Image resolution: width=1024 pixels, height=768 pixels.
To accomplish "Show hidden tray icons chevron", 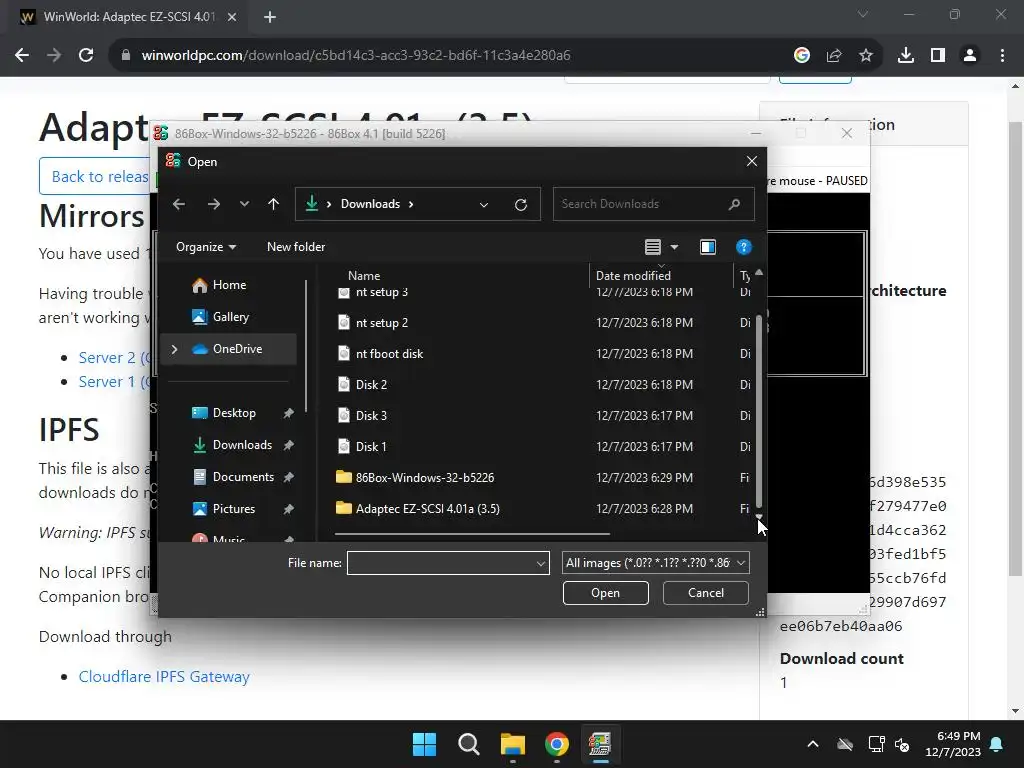I will point(813,744).
